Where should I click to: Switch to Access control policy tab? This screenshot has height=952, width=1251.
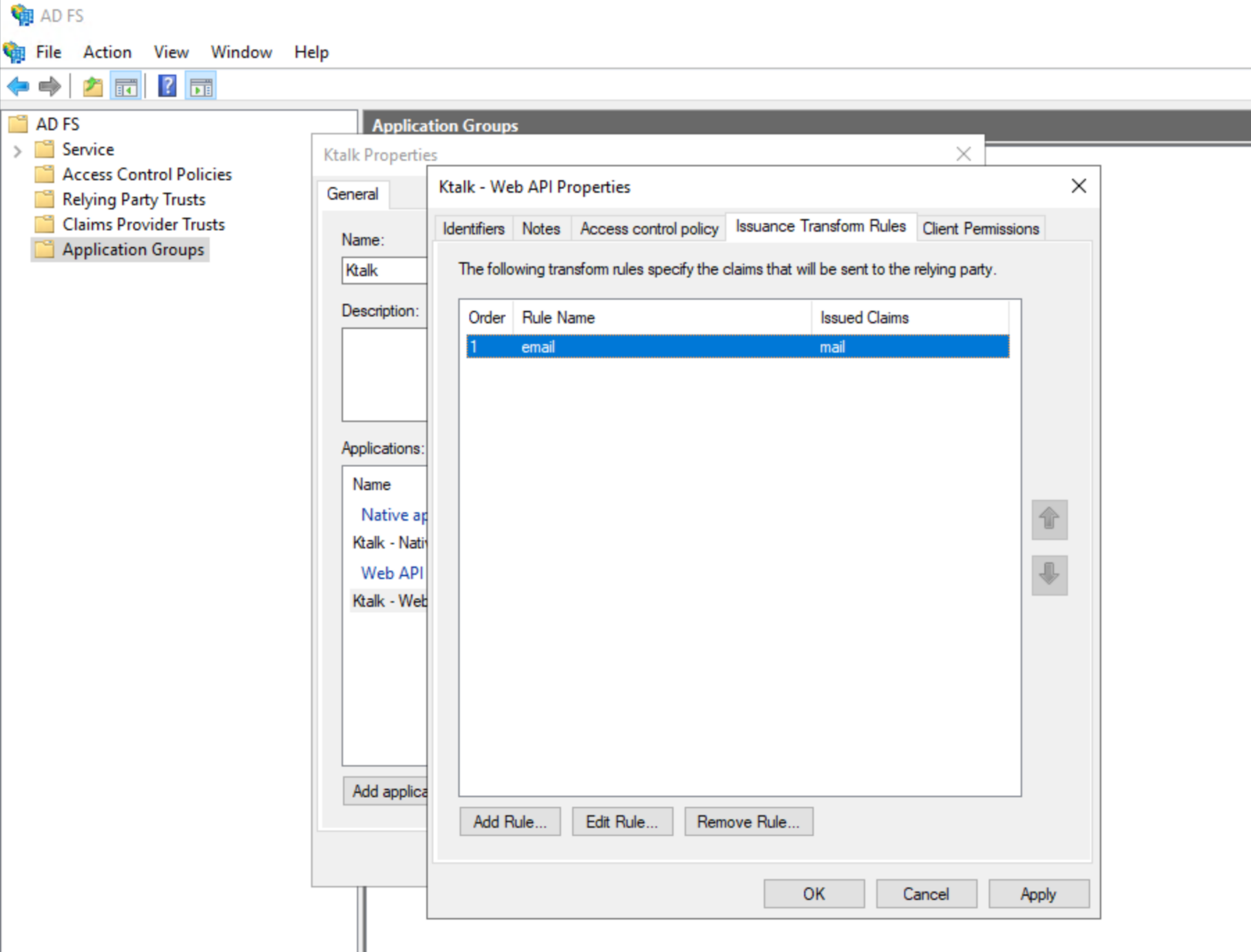pyautogui.click(x=649, y=228)
